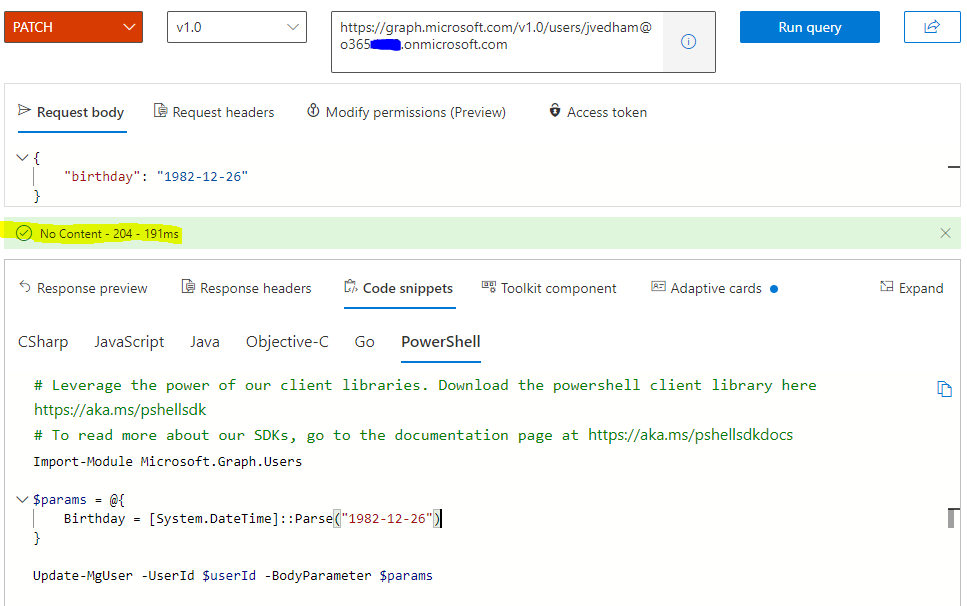
Task: Click the Access token lock icon
Action: 555,111
